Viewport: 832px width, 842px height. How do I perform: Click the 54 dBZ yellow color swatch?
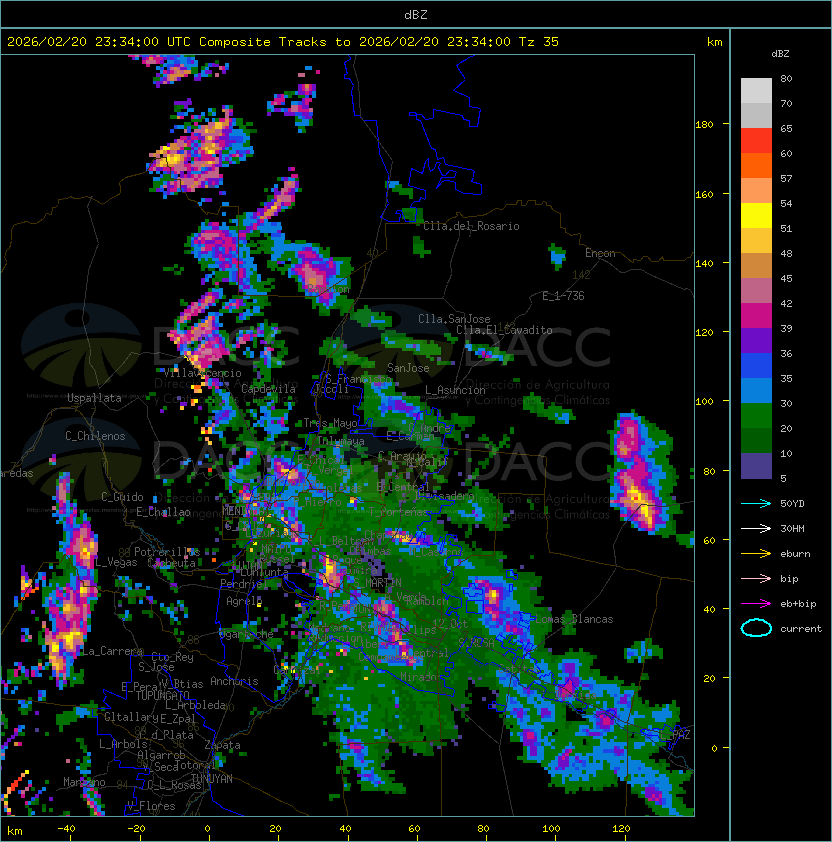(756, 215)
